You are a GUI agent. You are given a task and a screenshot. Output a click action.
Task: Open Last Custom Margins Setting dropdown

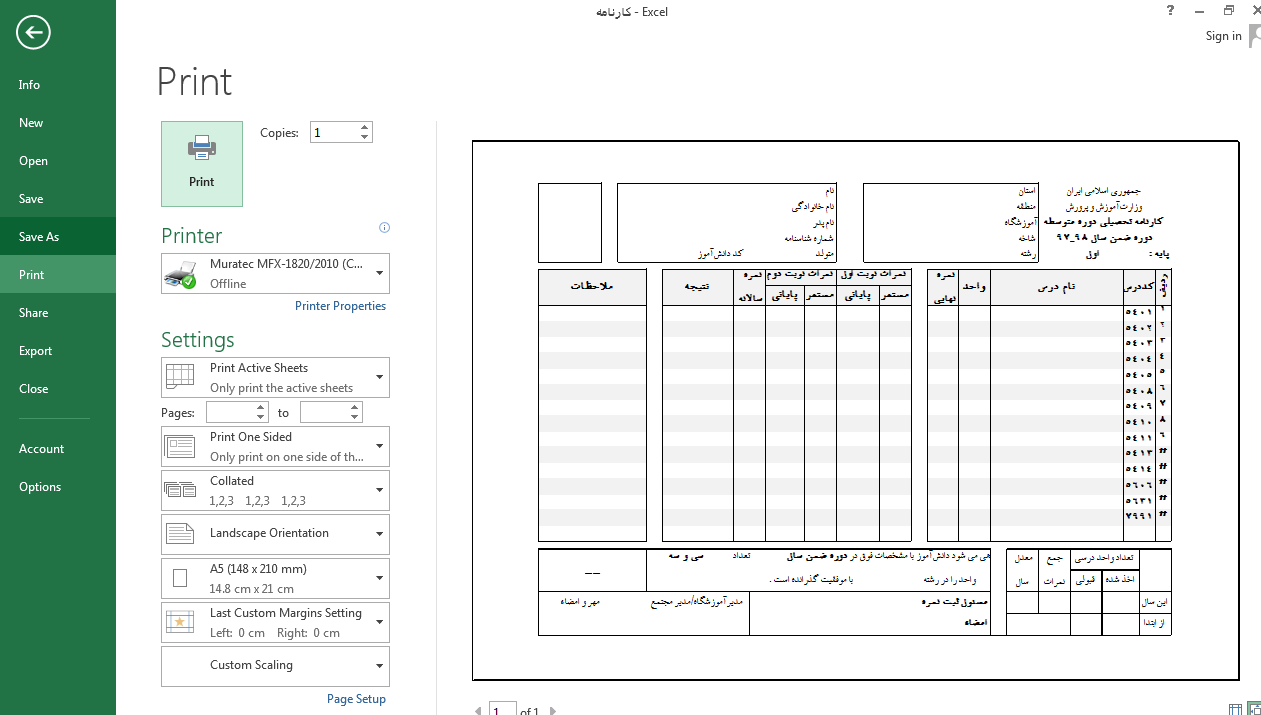click(275, 622)
